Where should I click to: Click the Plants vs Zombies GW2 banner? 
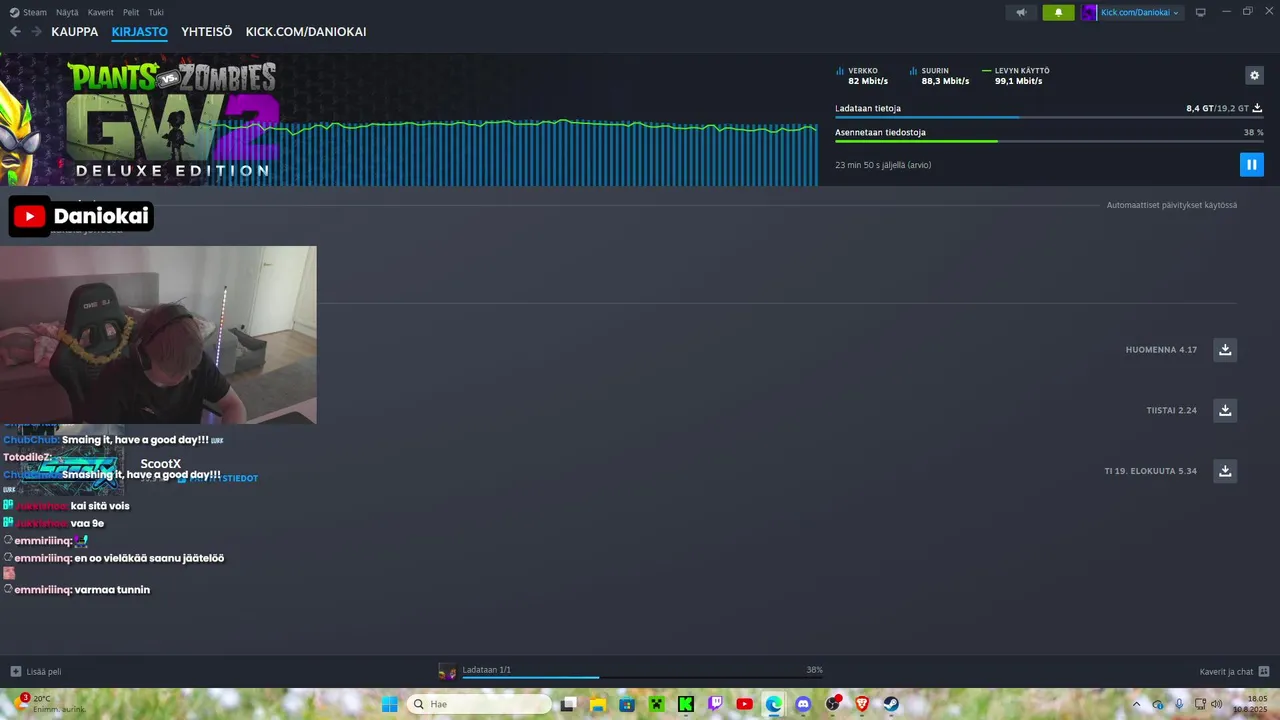pyautogui.click(x=170, y=120)
